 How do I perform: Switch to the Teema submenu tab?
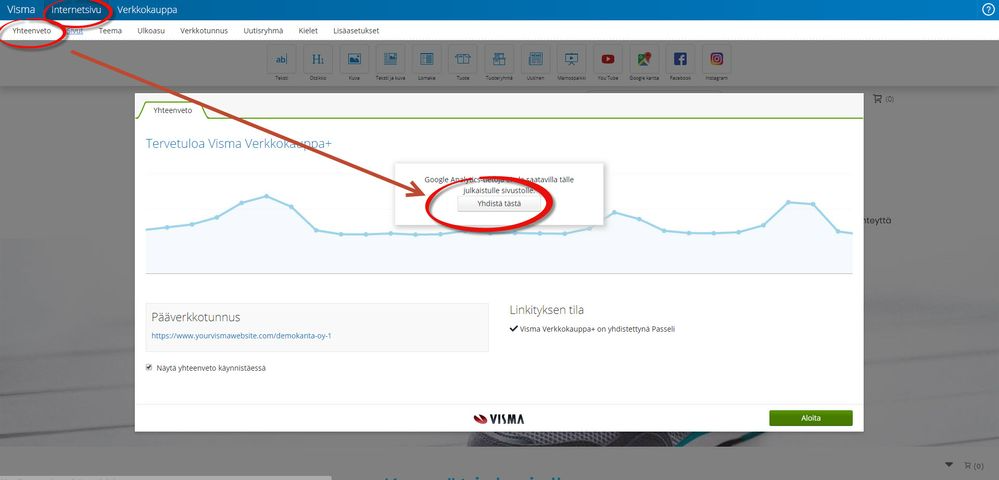(110, 30)
